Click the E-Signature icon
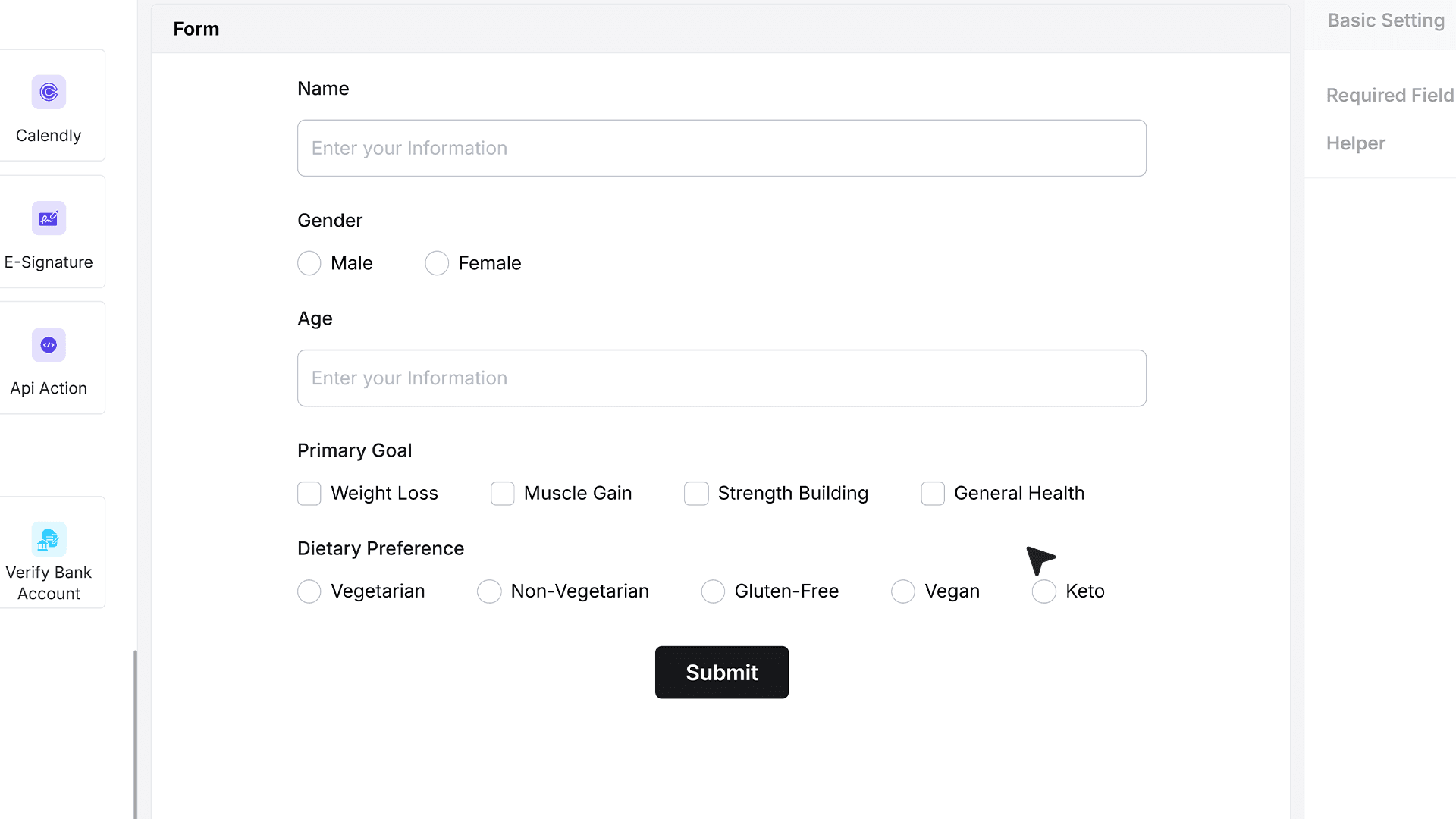1456x819 pixels. click(x=49, y=218)
